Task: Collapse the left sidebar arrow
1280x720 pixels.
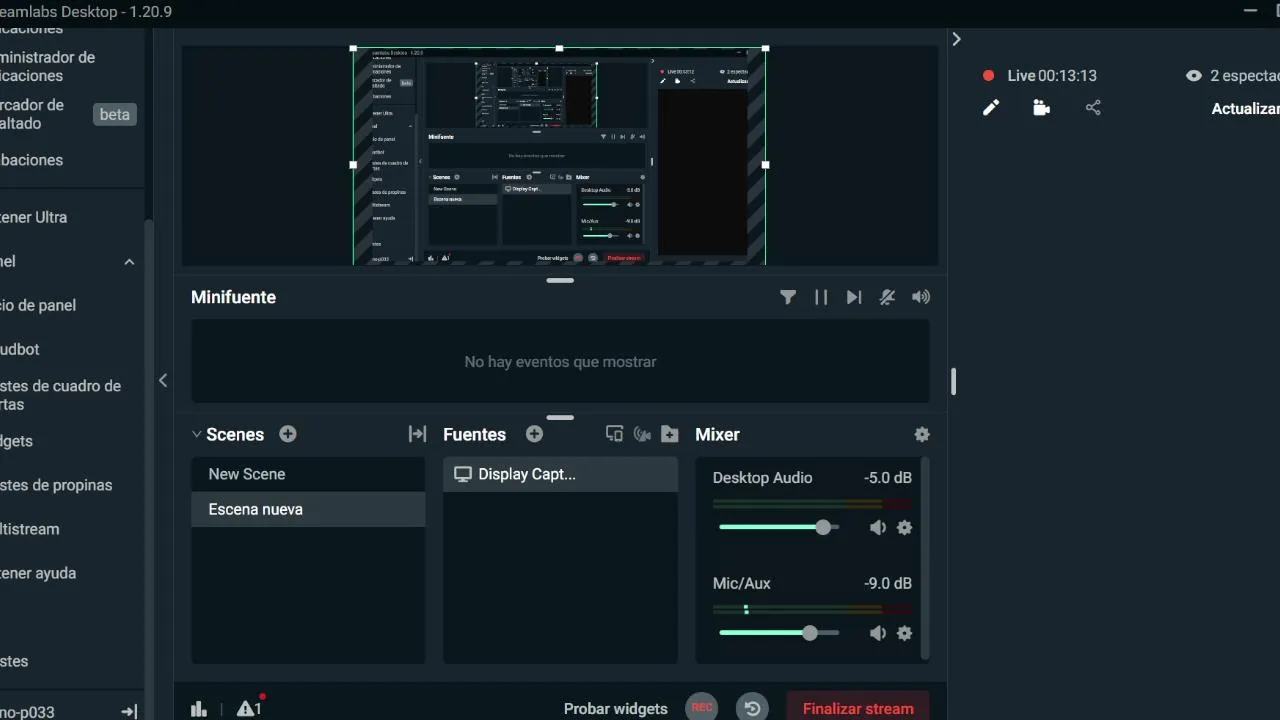Action: (x=163, y=380)
